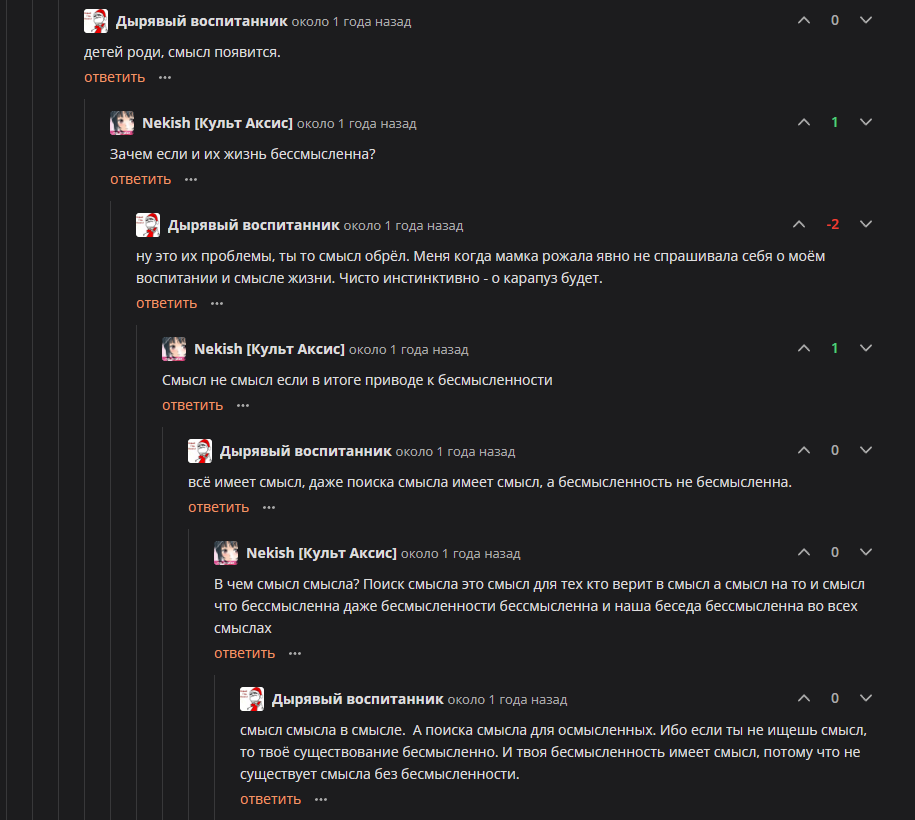Downvote the comment "детей роди, смысл появится"

(866, 20)
